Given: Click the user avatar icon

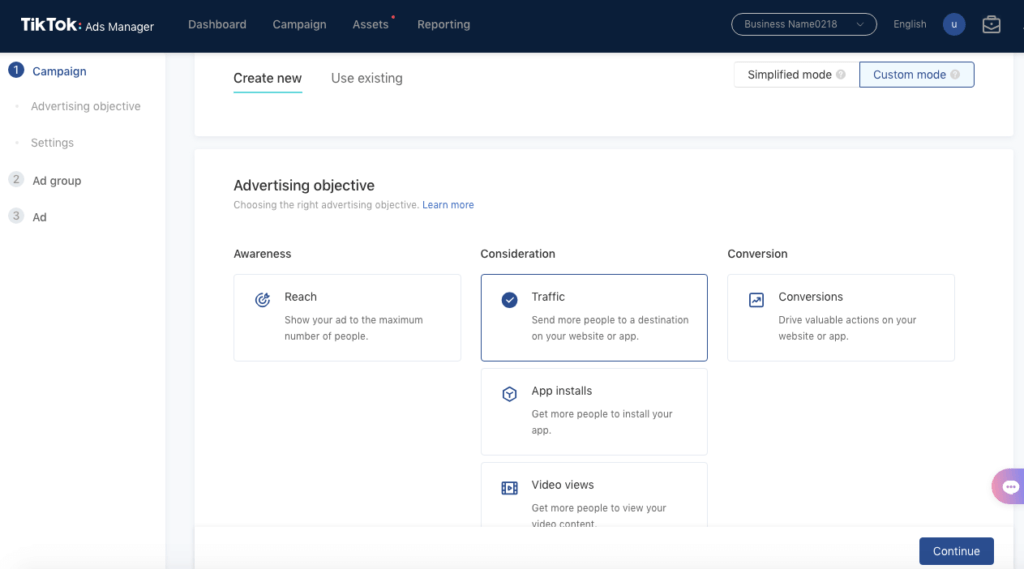Looking at the screenshot, I should (x=954, y=25).
